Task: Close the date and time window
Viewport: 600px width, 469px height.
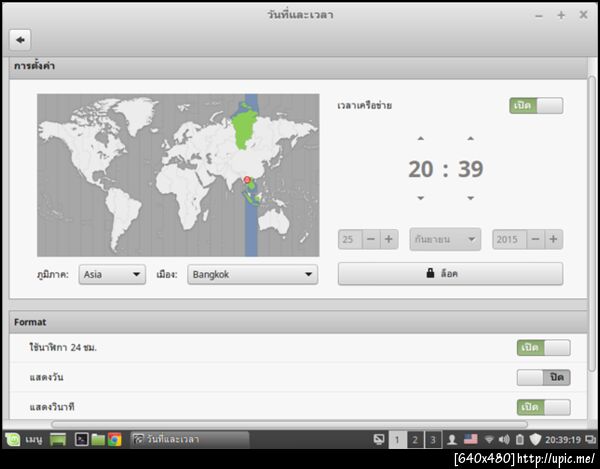Action: 584,15
